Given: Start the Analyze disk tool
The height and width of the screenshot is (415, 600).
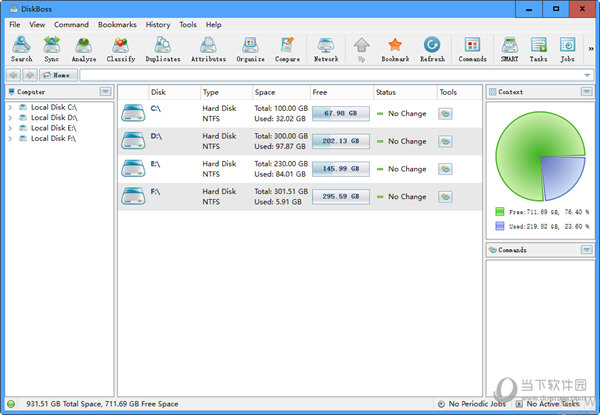Looking at the screenshot, I should click(84, 49).
